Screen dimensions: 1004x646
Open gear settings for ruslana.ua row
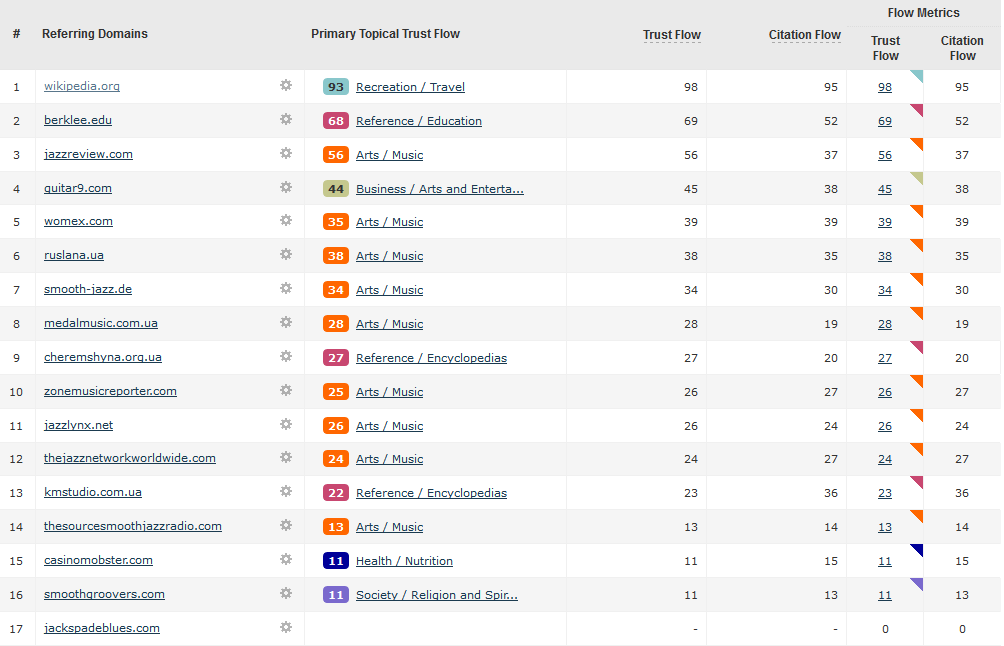click(x=286, y=254)
